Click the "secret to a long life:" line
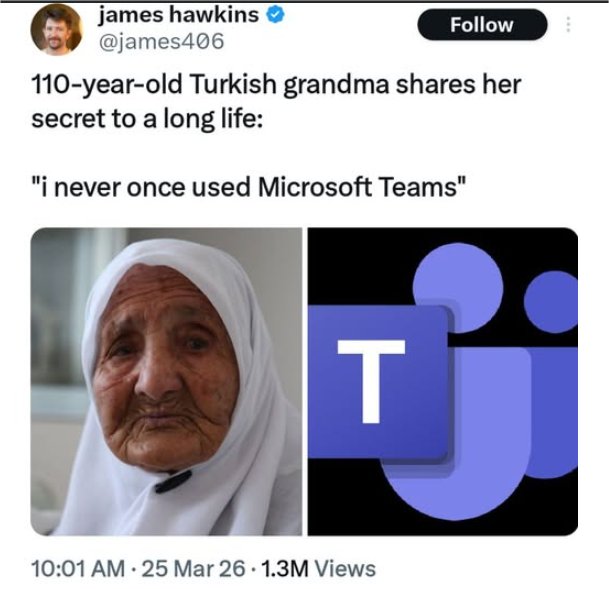609x589 pixels. coord(147,118)
